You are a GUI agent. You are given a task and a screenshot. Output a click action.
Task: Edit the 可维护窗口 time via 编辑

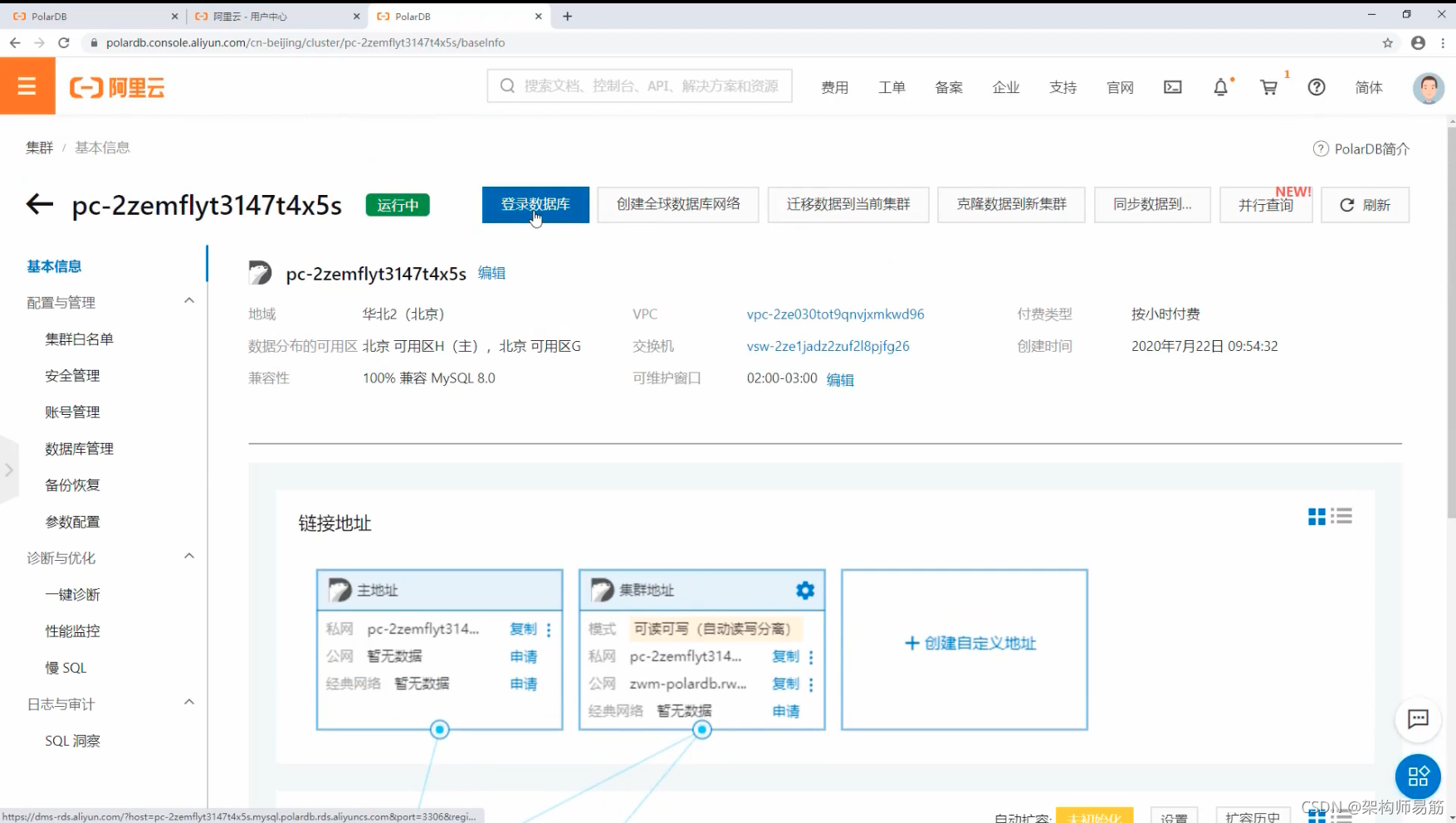840,379
